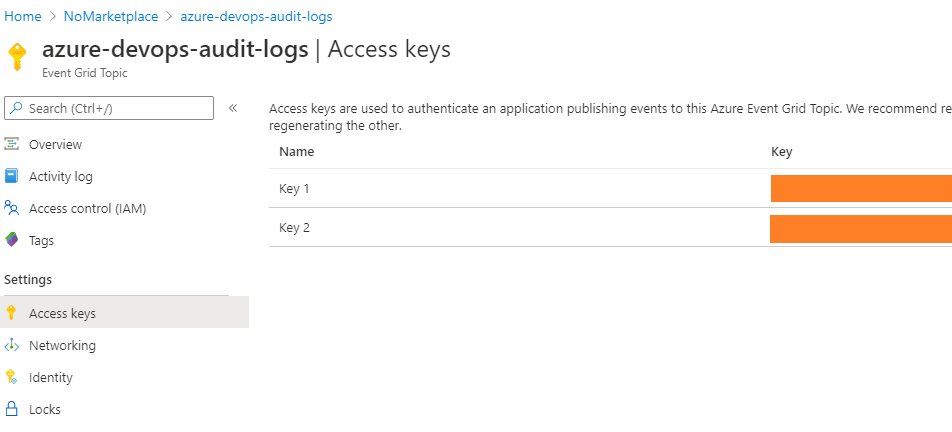Click the Locks padlock icon
This screenshot has width=952, height=432.
pyautogui.click(x=12, y=410)
